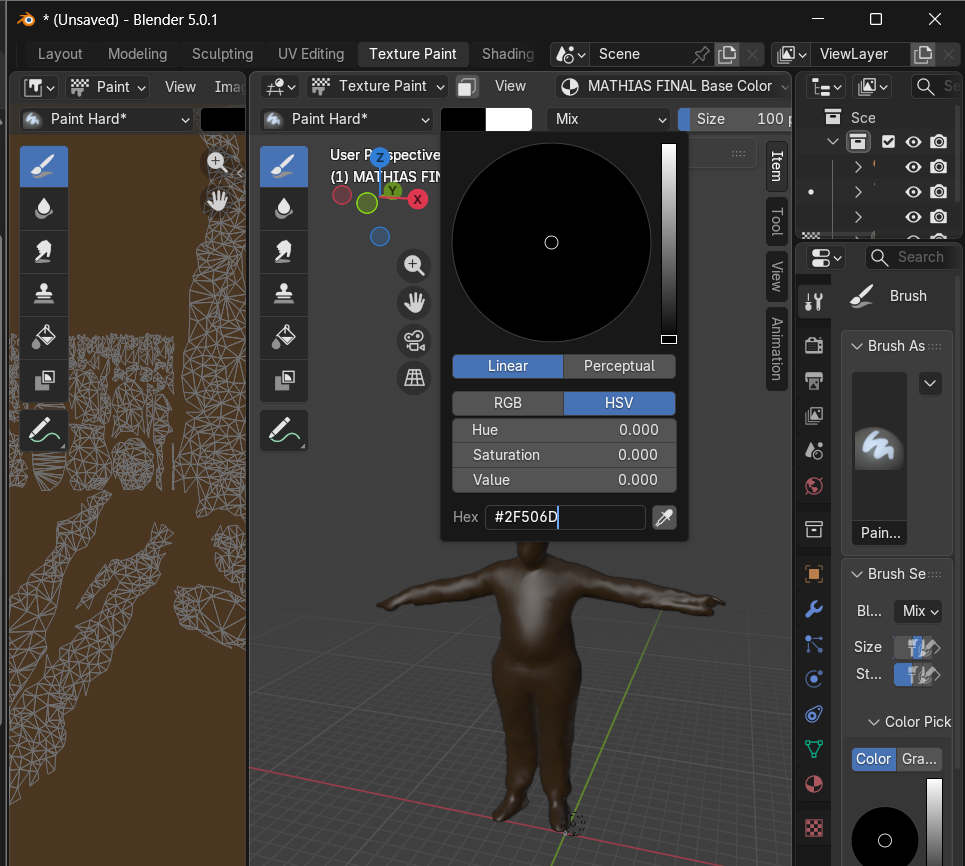Image resolution: width=965 pixels, height=866 pixels.
Task: Toggle camera view in the viewport
Action: (413, 340)
